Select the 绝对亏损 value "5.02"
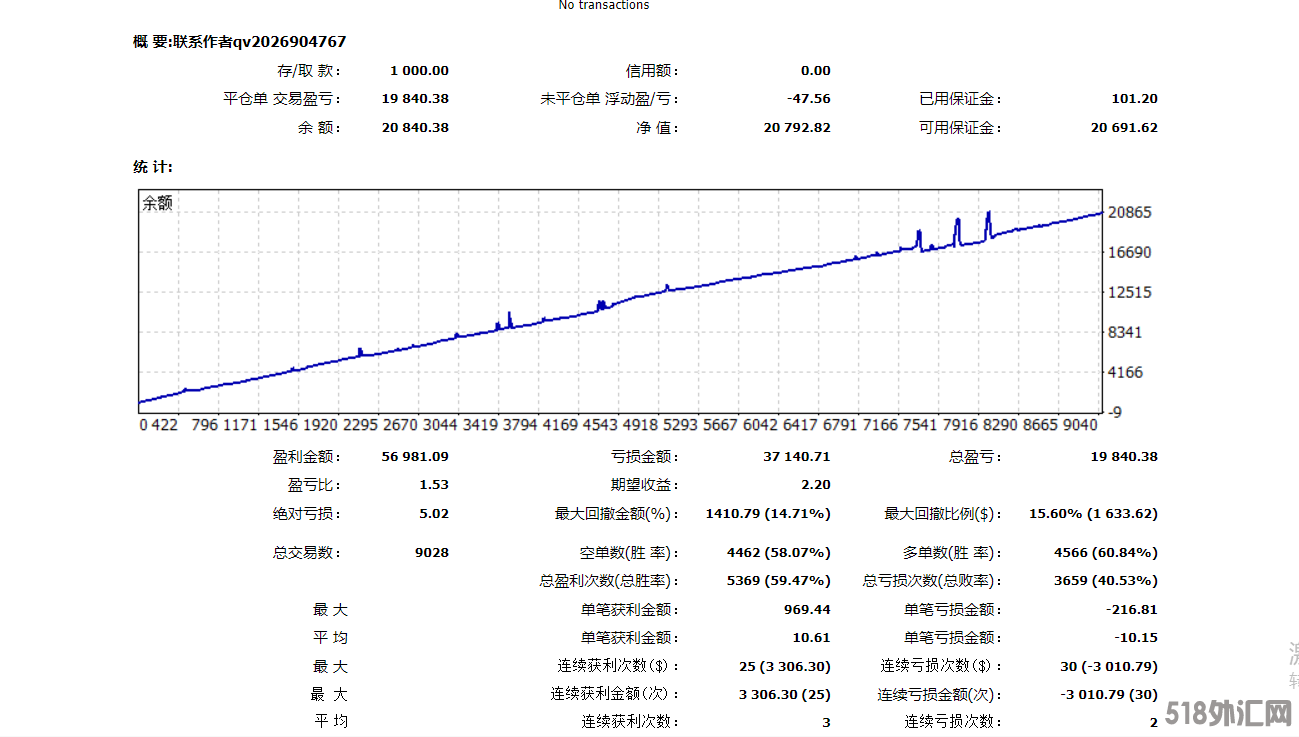Viewport: 1299px width, 737px height. pyautogui.click(x=435, y=514)
